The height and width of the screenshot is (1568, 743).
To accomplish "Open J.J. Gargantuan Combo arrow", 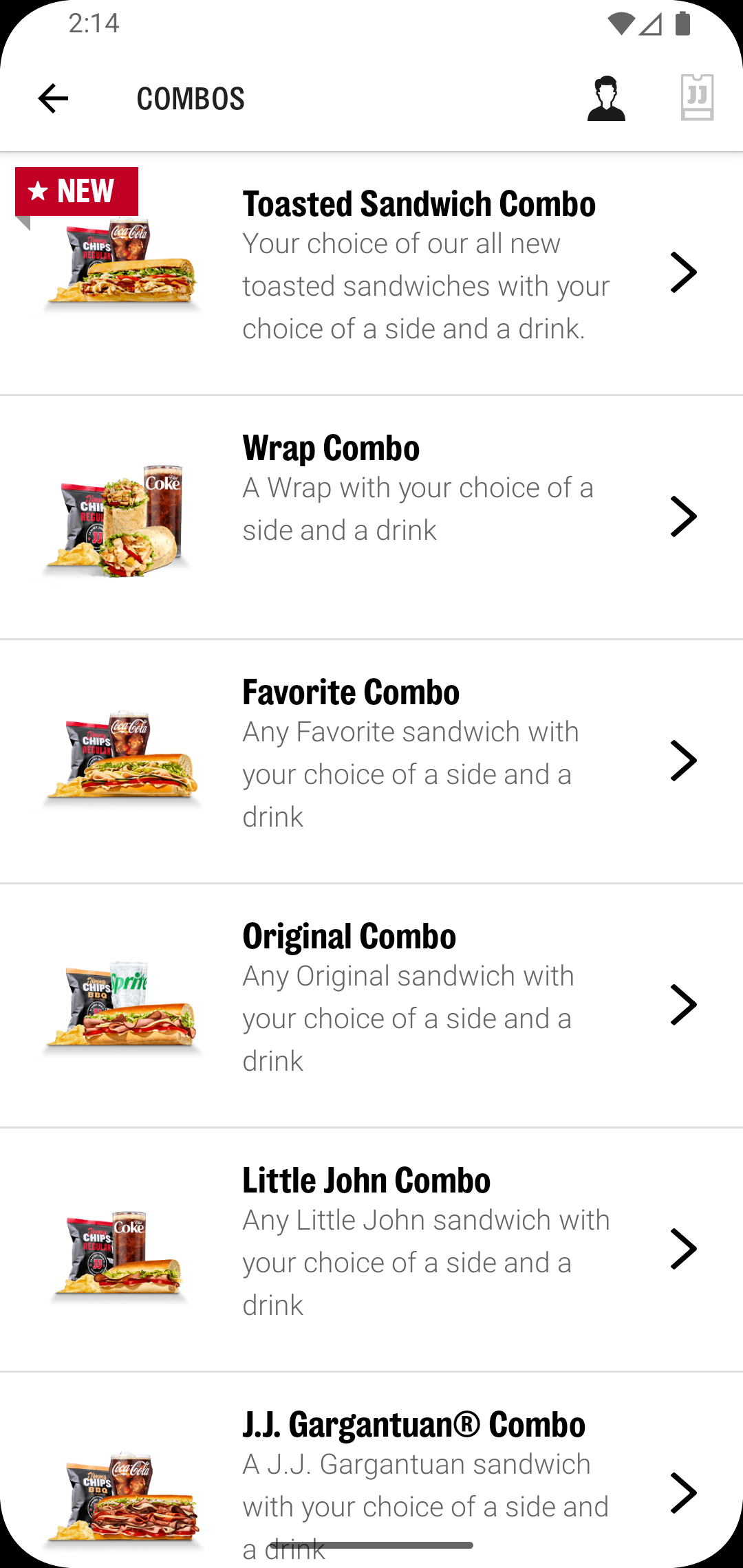I will coord(683,1493).
